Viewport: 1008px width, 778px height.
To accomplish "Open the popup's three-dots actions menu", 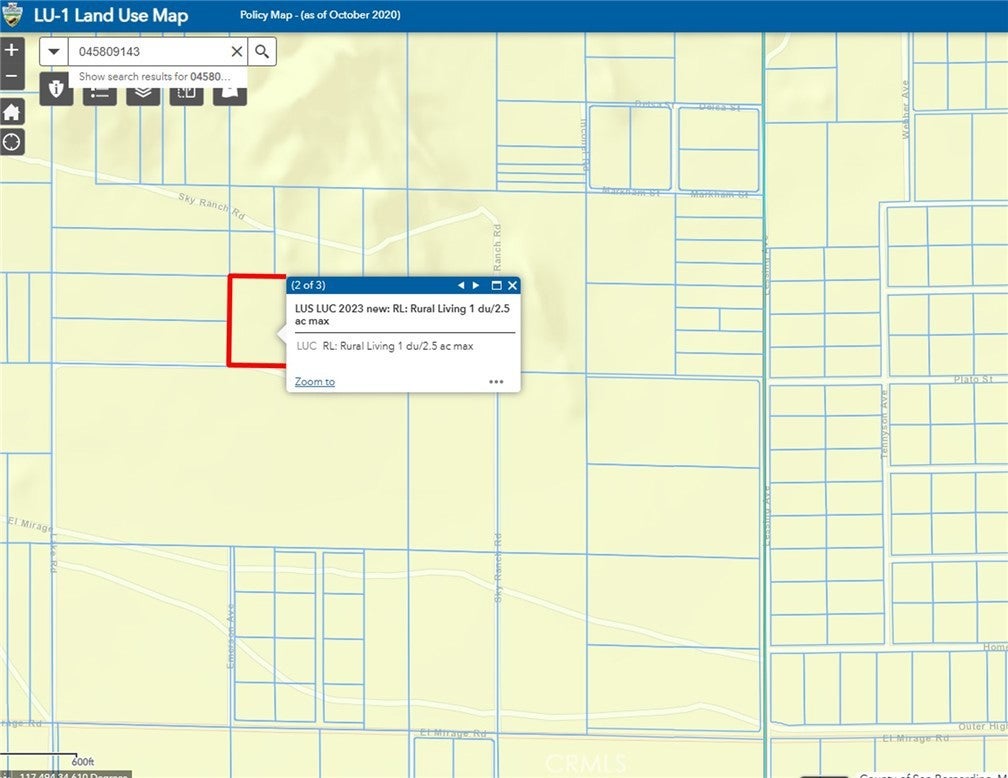I will click(x=496, y=382).
